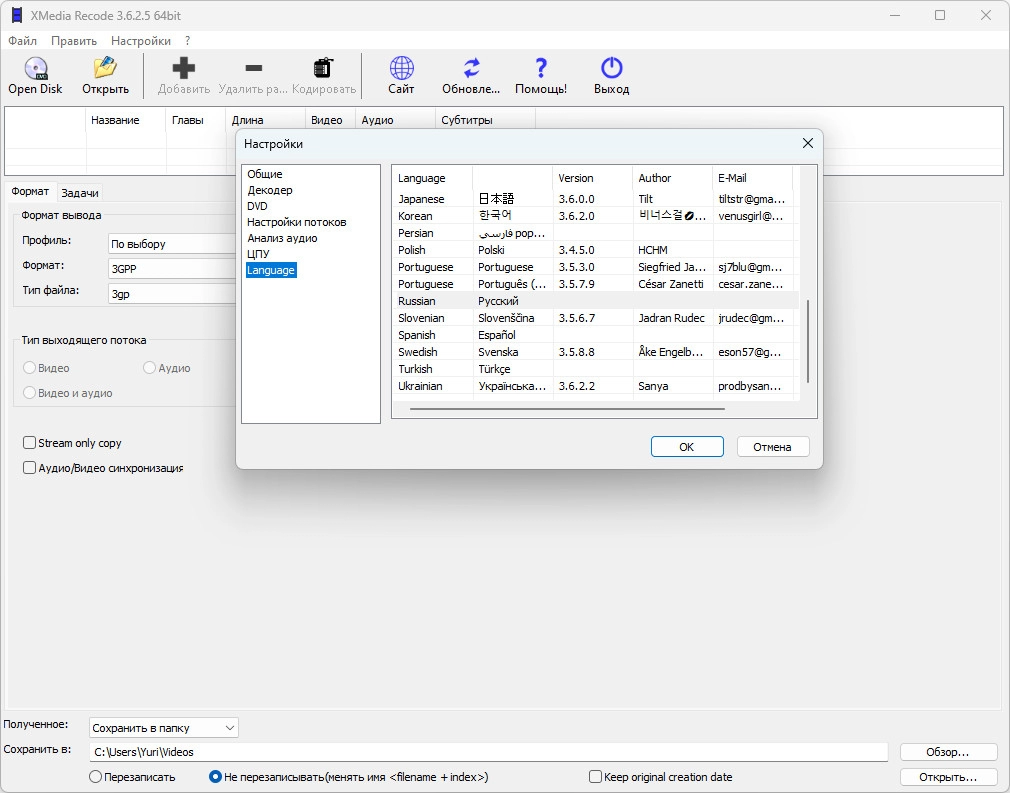1010x793 pixels.
Task: Toggle Аудио/Видео синхронизация checkbox
Action: [x=30, y=468]
